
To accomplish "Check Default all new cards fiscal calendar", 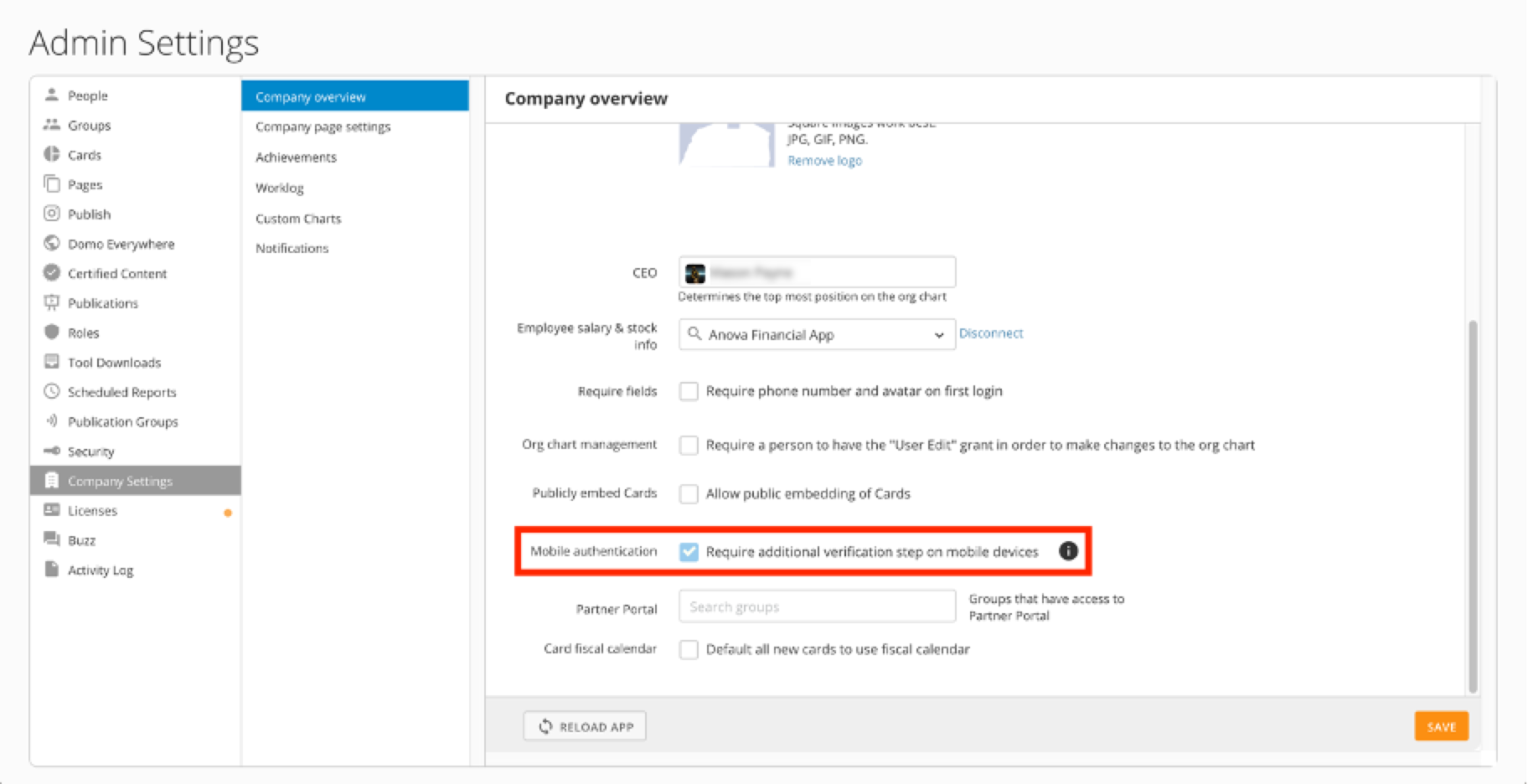I will pos(689,649).
